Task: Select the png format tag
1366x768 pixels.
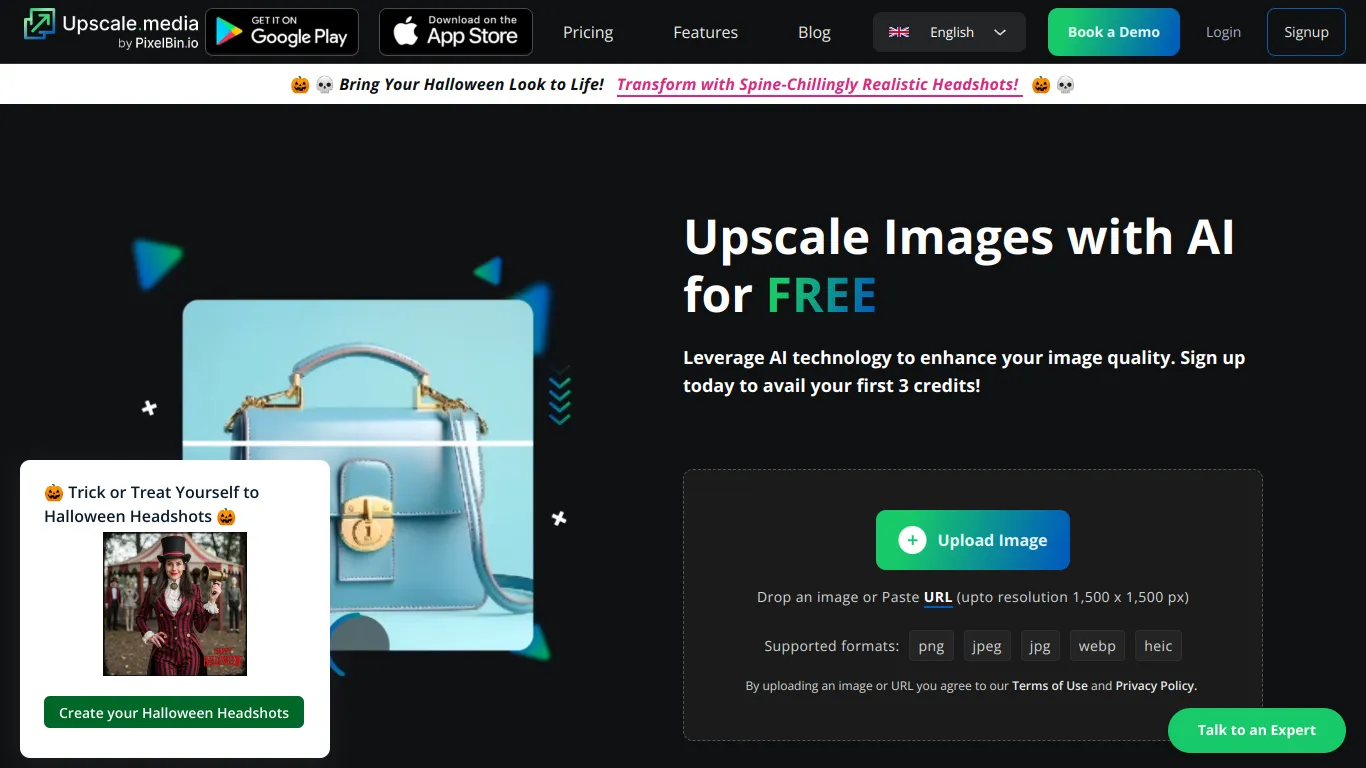Action: 931,646
